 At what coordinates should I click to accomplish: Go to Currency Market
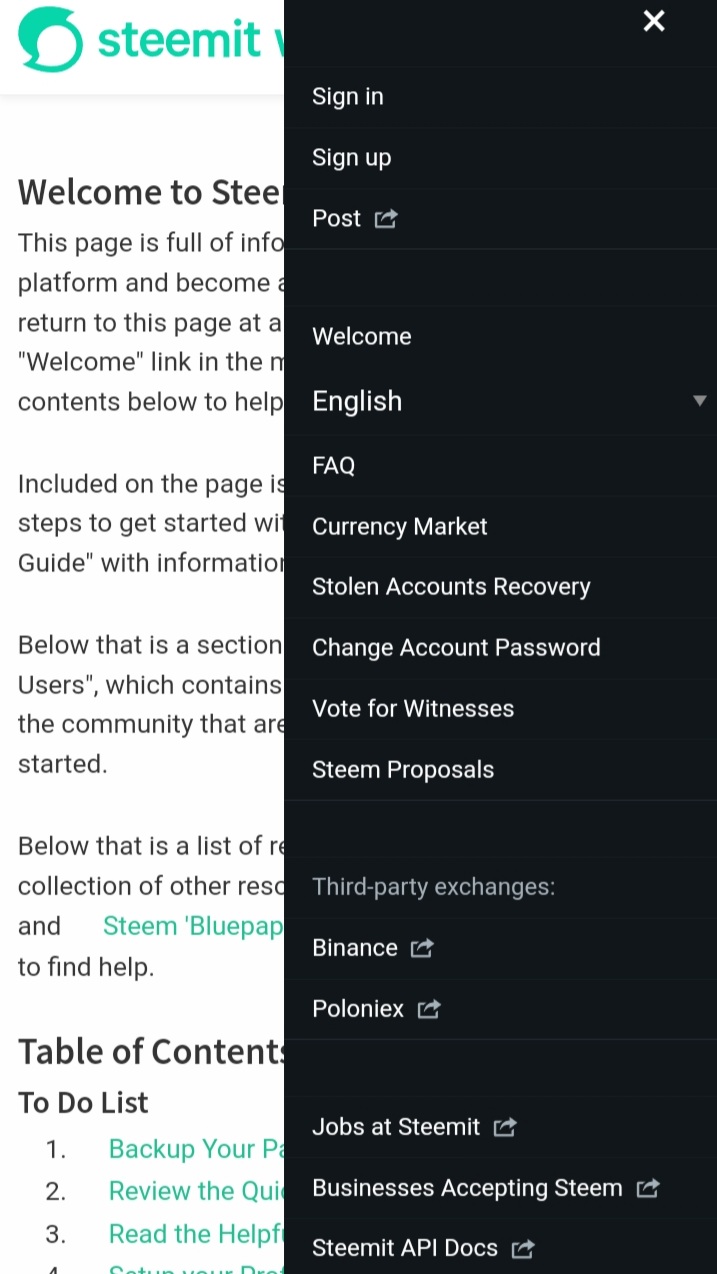399,526
